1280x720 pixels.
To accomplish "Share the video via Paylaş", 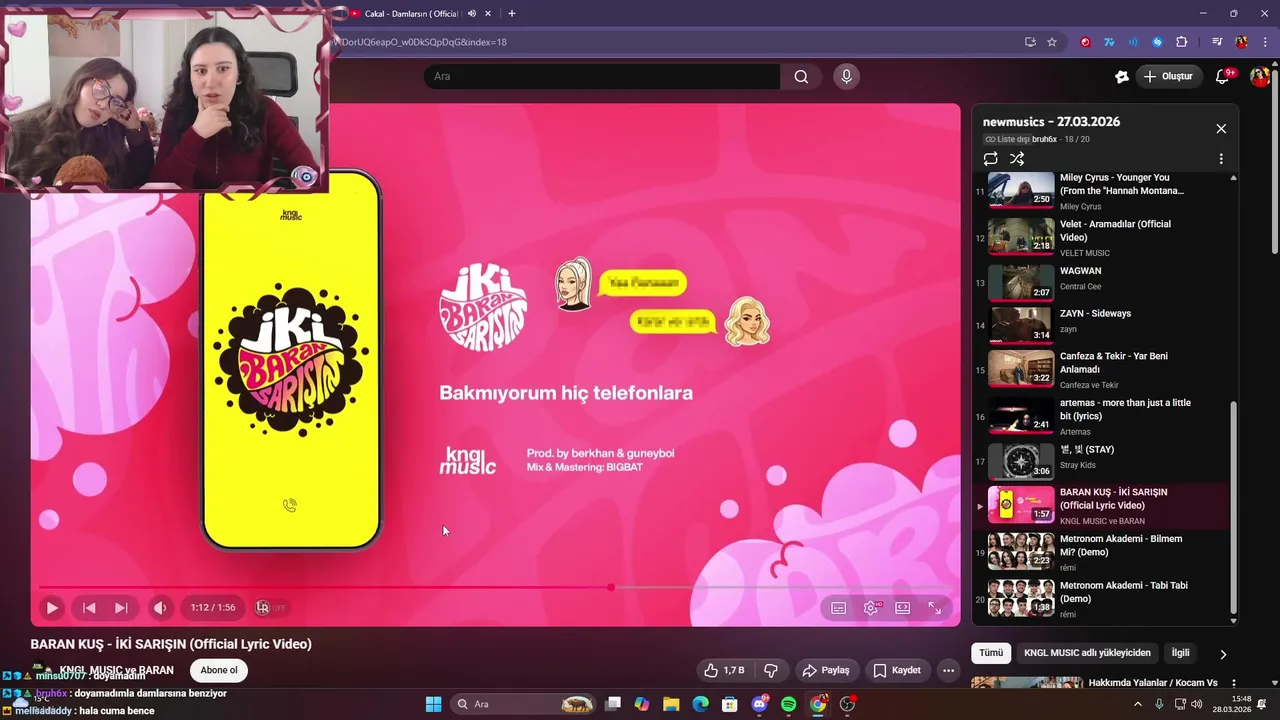I will pyautogui.click(x=826, y=670).
